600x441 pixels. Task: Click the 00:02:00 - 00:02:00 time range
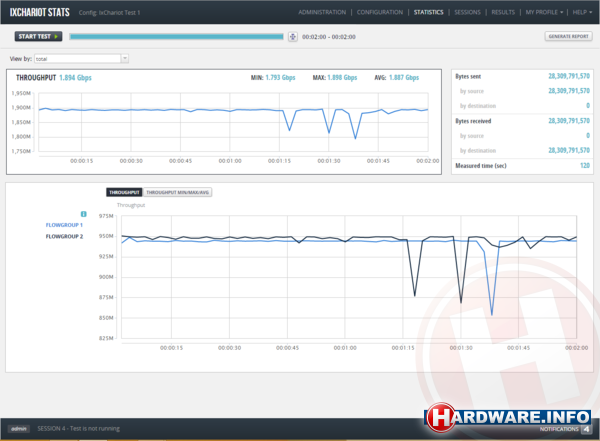(329, 37)
